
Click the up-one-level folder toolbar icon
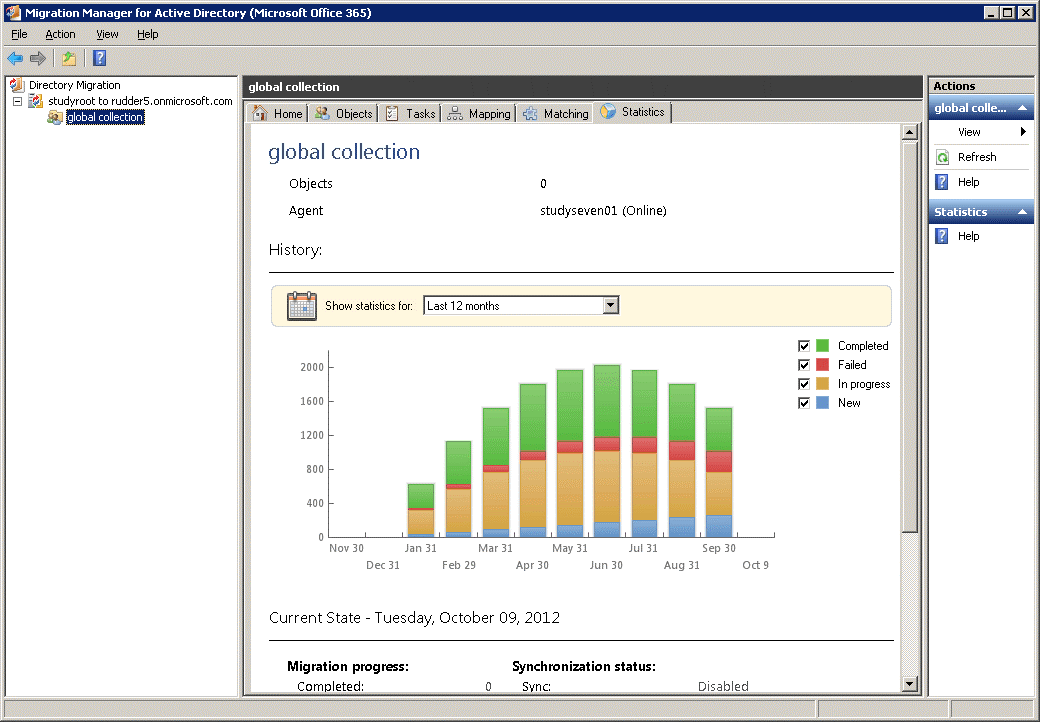68,58
